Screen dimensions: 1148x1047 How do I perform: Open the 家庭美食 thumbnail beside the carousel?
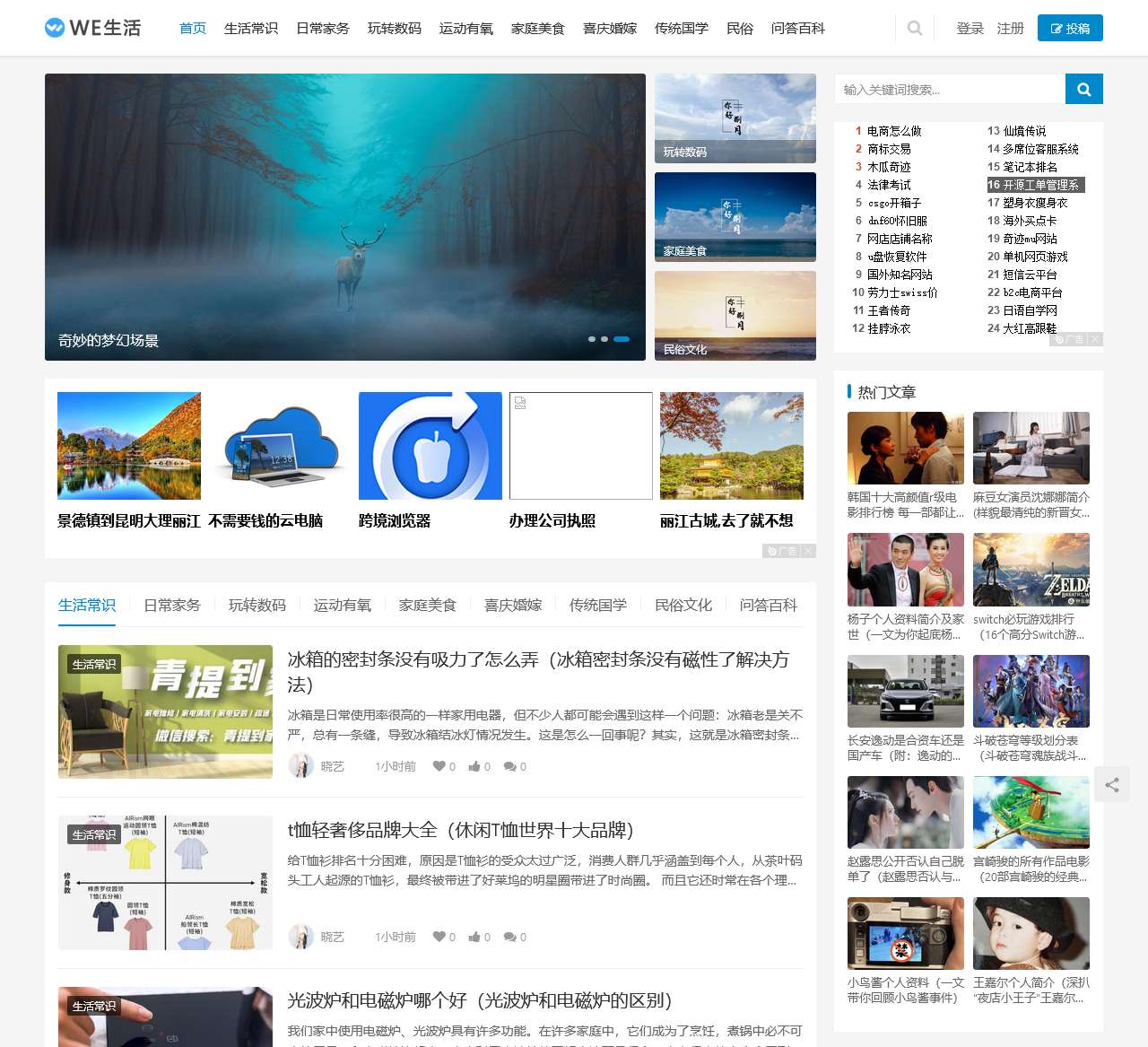tap(735, 217)
